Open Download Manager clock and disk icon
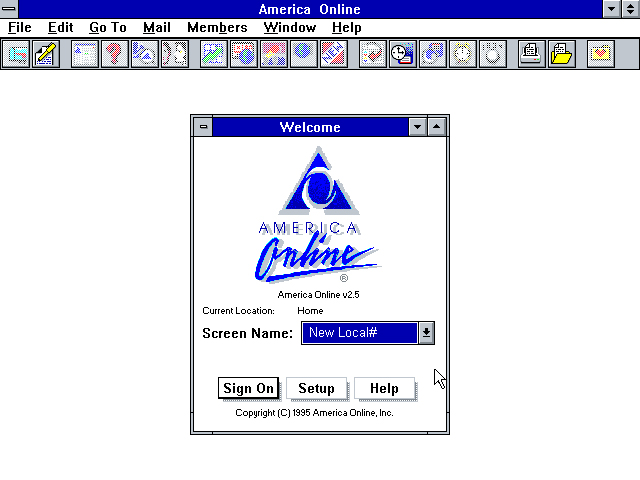640x480 pixels. [x=403, y=54]
